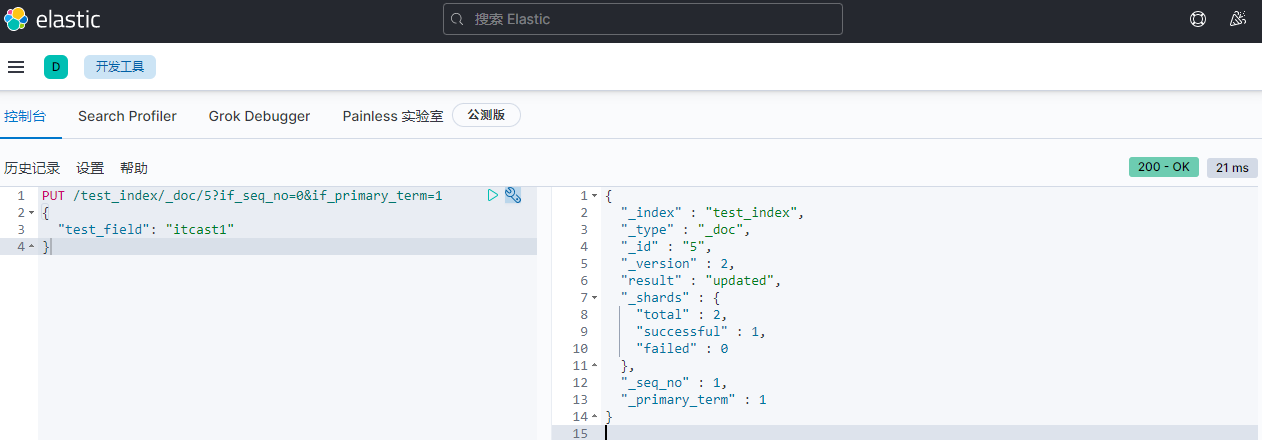Click the search magnifier icon
1262x440 pixels.
click(x=458, y=19)
